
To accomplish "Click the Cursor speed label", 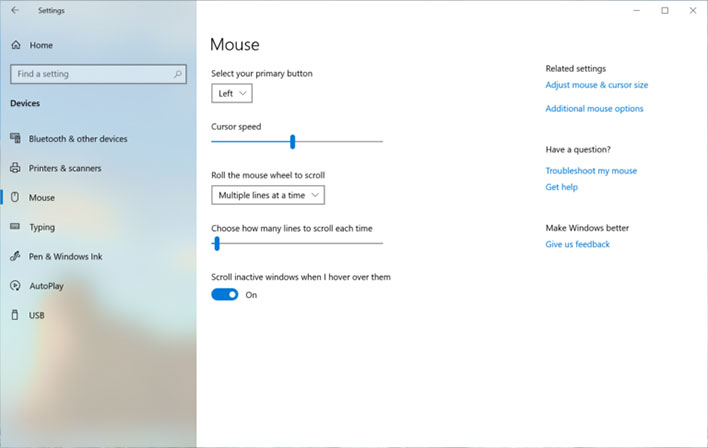I will pos(236,127).
